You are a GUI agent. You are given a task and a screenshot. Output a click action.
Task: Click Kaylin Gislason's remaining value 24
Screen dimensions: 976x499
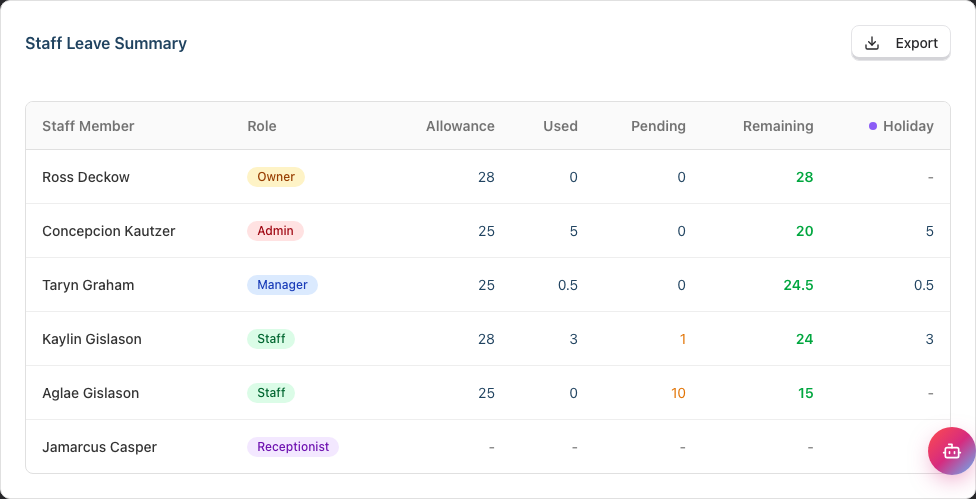coord(804,340)
